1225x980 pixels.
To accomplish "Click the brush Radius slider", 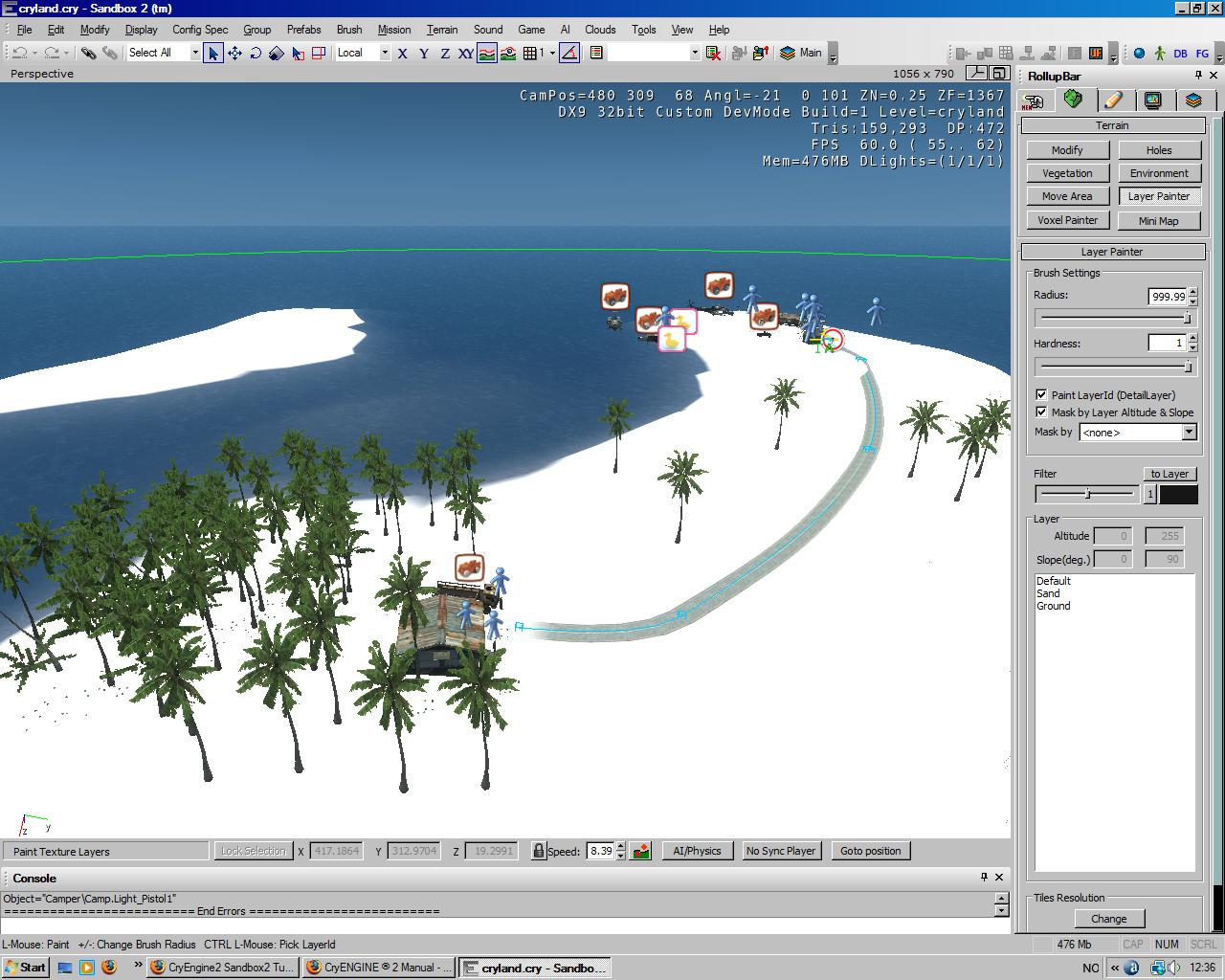I will coord(1116,318).
